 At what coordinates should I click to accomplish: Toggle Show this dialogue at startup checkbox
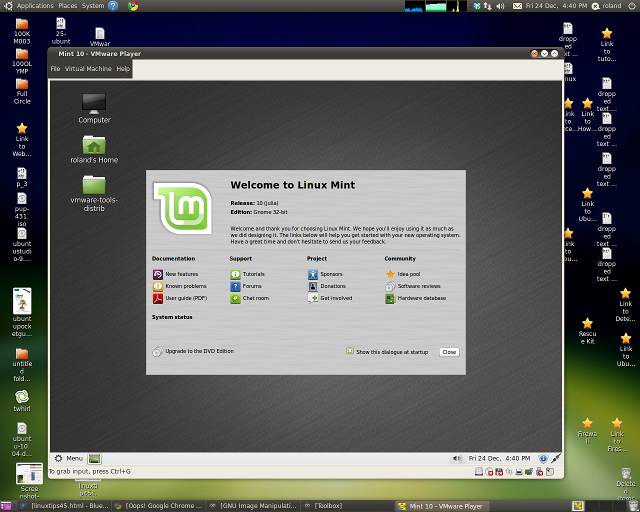coord(349,351)
